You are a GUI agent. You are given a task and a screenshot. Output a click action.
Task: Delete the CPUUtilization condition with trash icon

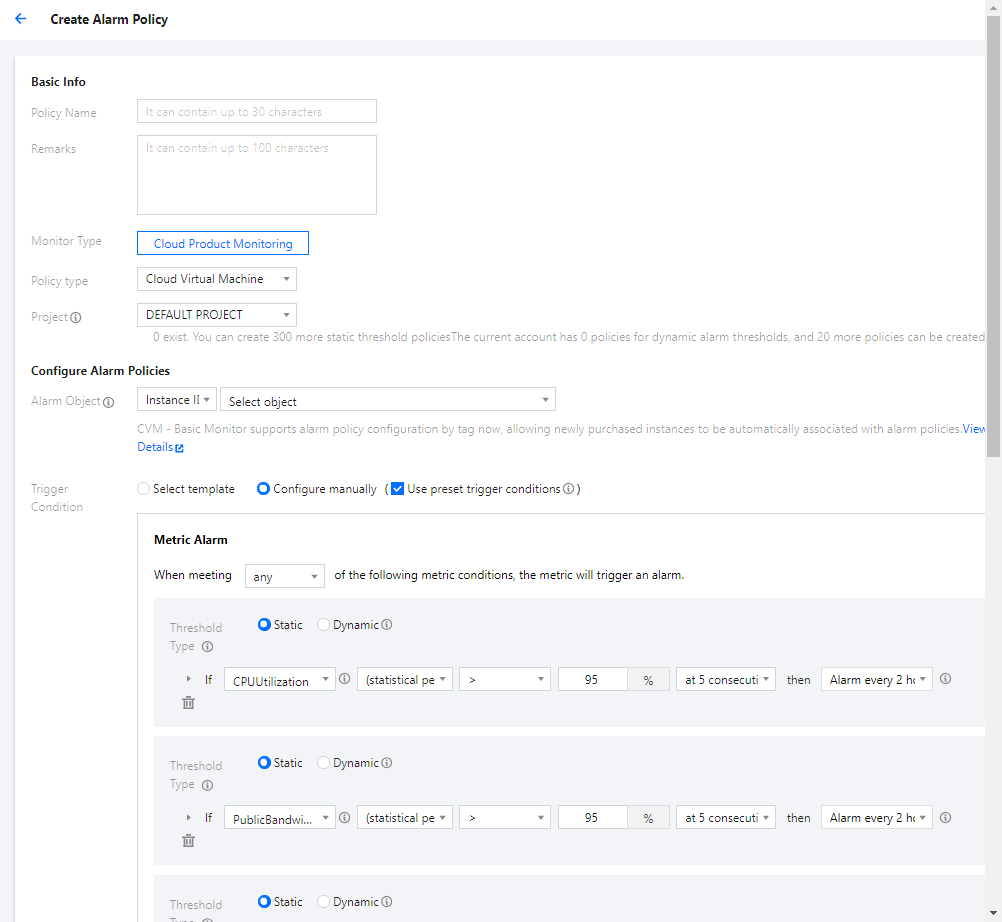point(188,703)
